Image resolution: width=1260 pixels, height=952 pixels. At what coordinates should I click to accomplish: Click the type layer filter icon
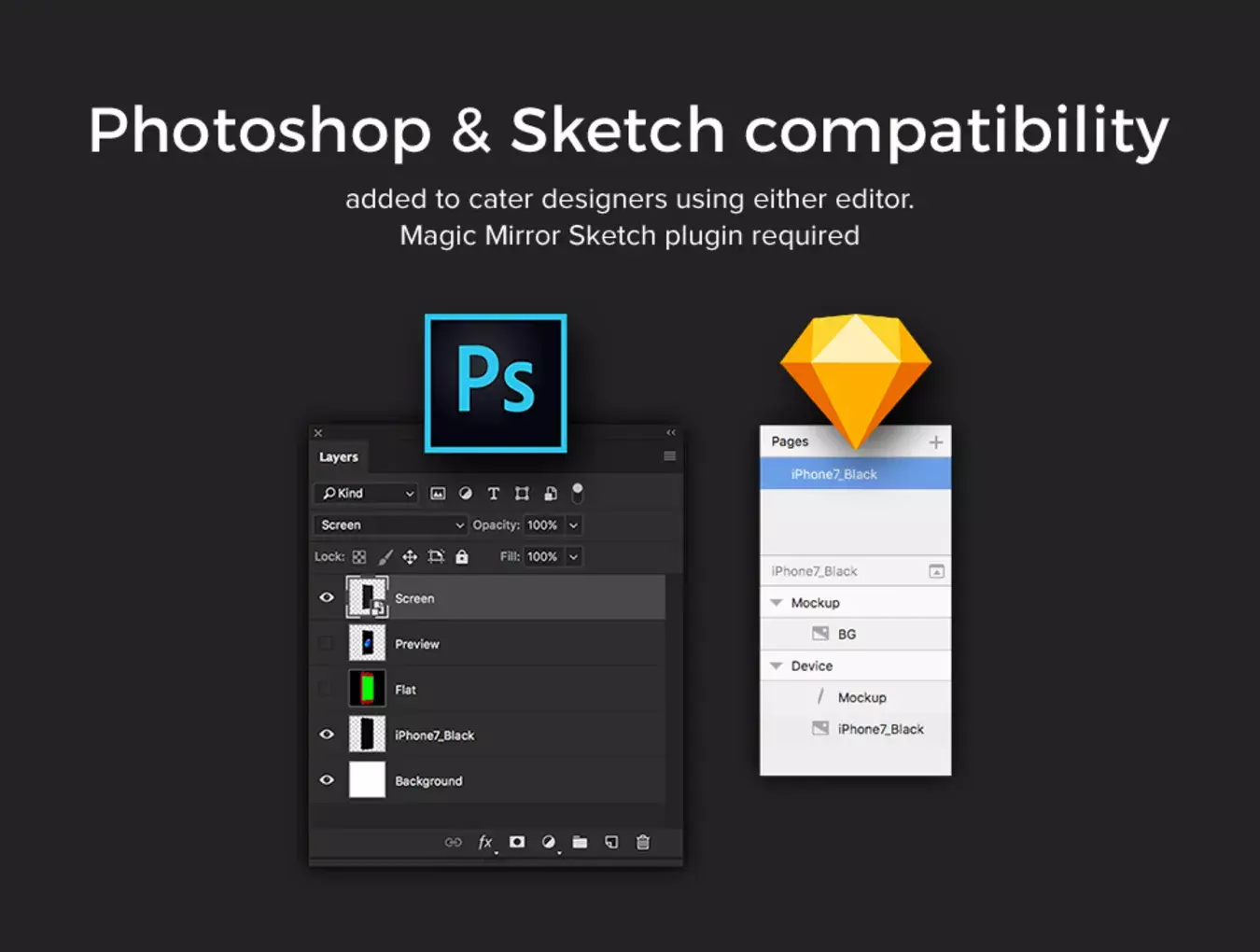(494, 494)
